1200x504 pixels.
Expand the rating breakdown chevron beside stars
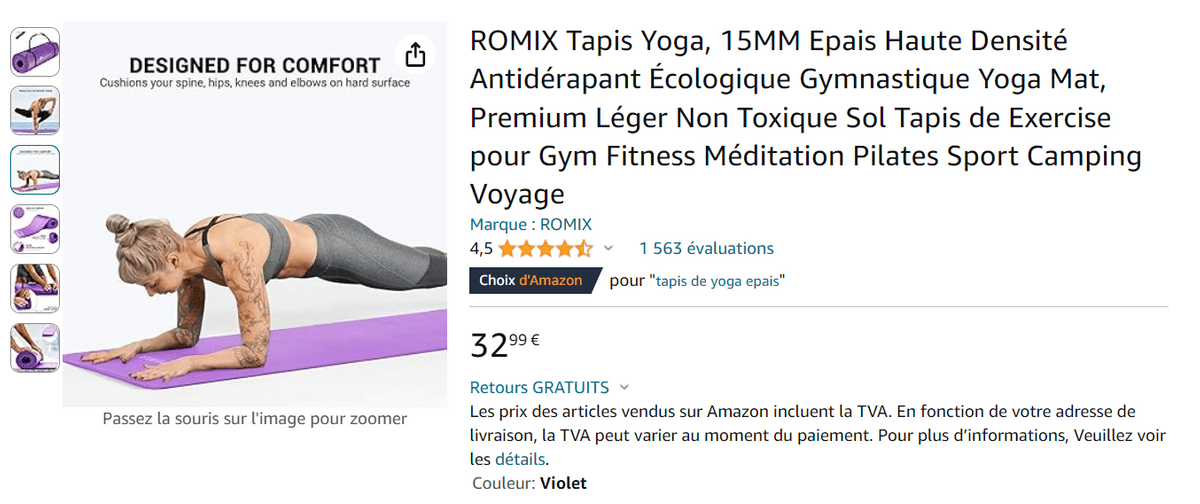(x=608, y=249)
